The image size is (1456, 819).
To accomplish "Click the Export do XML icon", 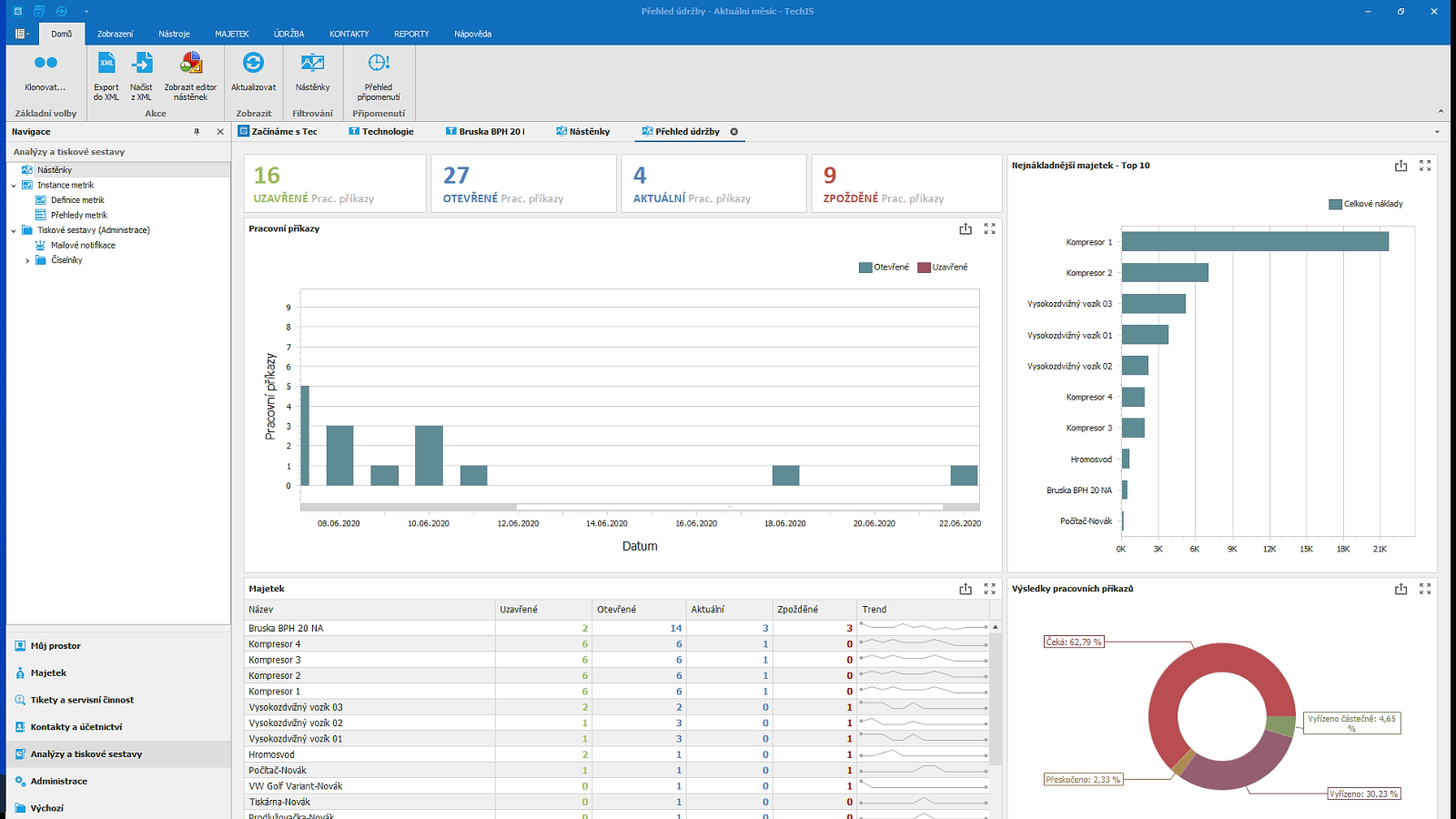I will click(x=106, y=64).
